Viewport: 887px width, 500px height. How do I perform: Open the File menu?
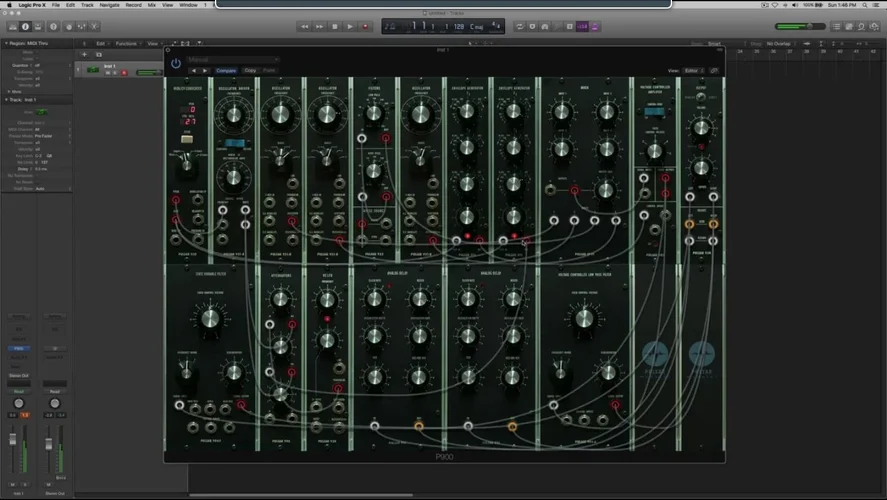coord(55,5)
